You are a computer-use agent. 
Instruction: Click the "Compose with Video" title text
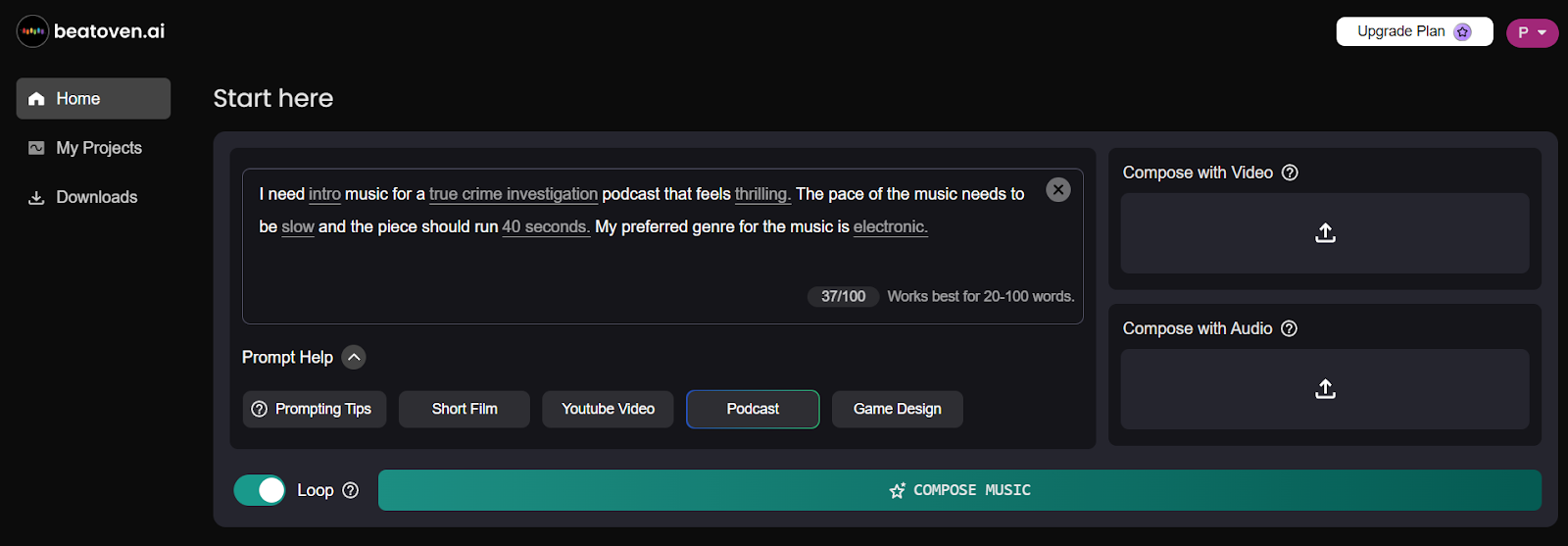[x=1198, y=173]
